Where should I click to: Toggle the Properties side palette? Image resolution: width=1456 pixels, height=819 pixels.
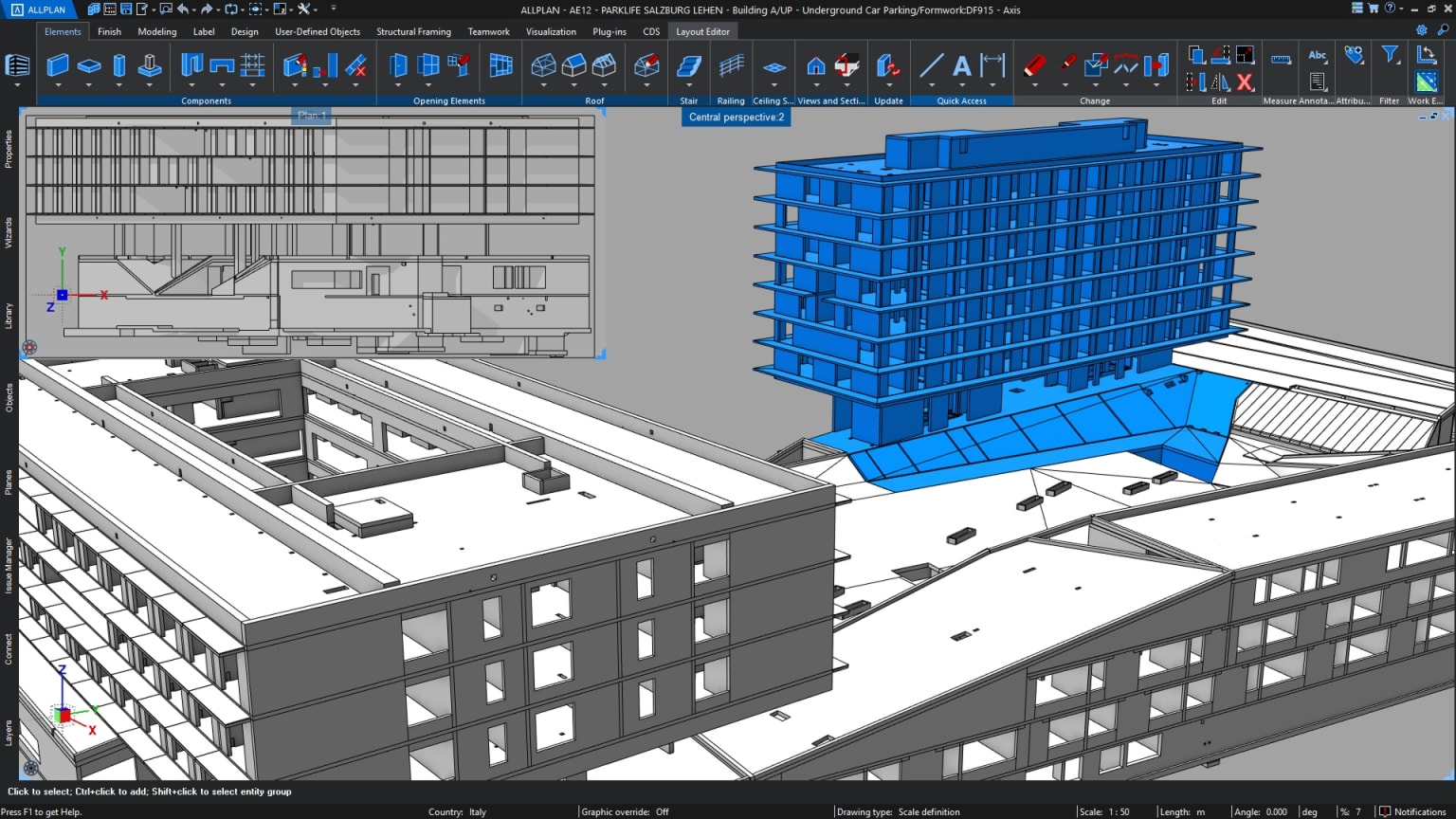coord(9,149)
